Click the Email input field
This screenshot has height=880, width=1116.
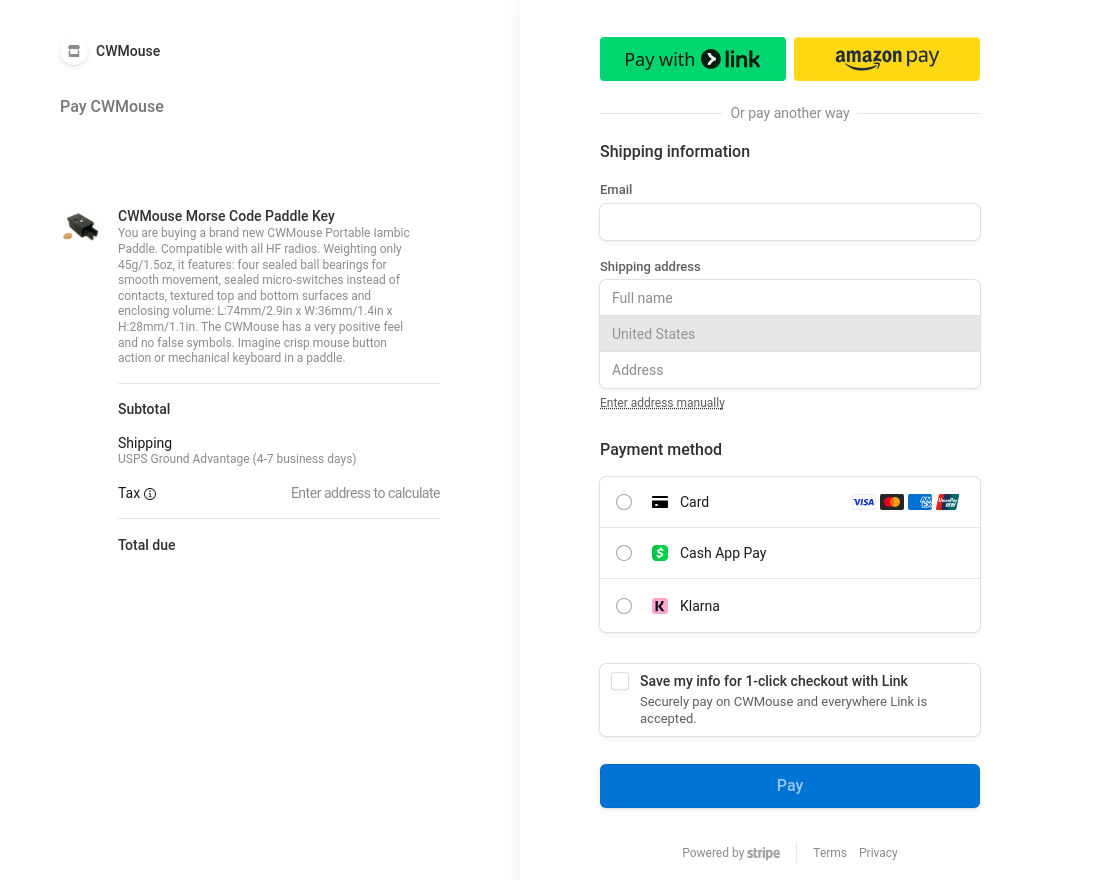coord(790,222)
